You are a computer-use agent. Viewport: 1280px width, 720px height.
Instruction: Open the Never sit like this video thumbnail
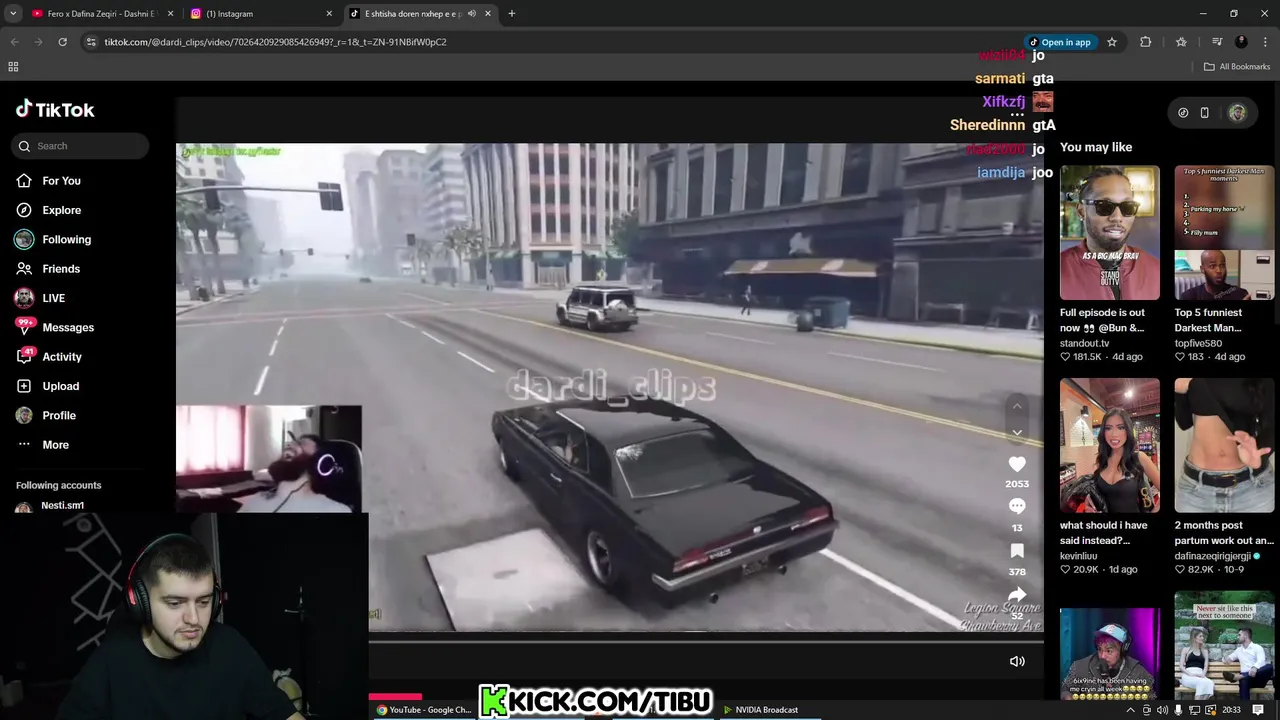(x=1224, y=645)
